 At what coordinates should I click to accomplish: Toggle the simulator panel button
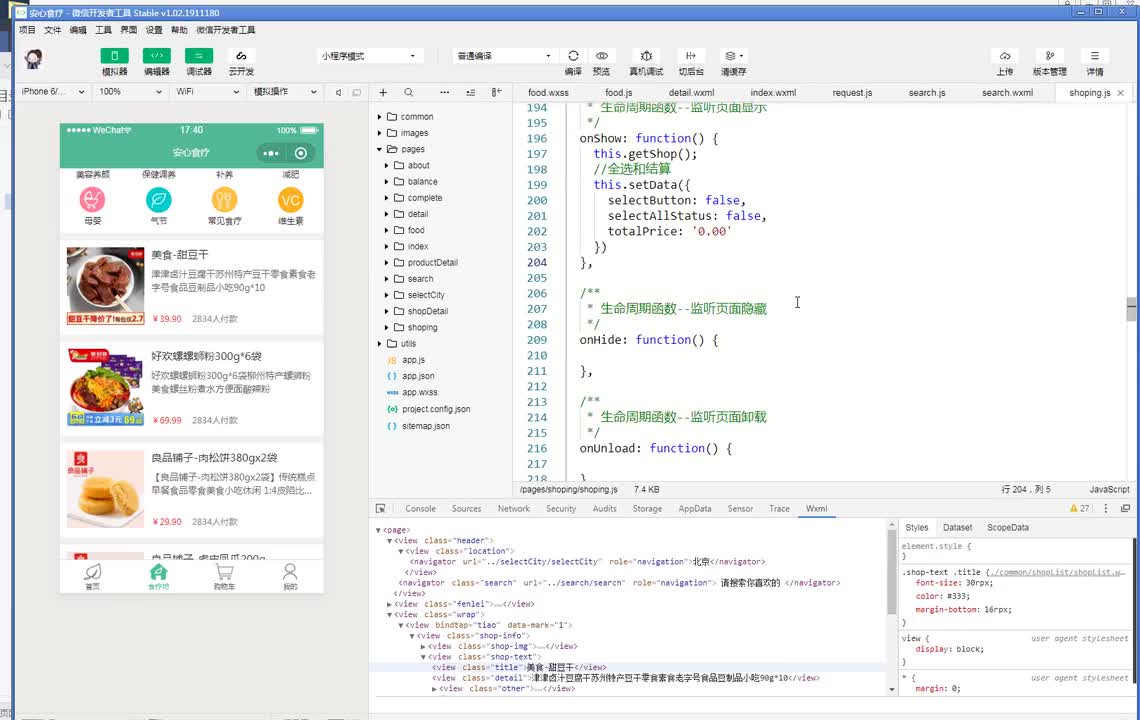point(114,56)
